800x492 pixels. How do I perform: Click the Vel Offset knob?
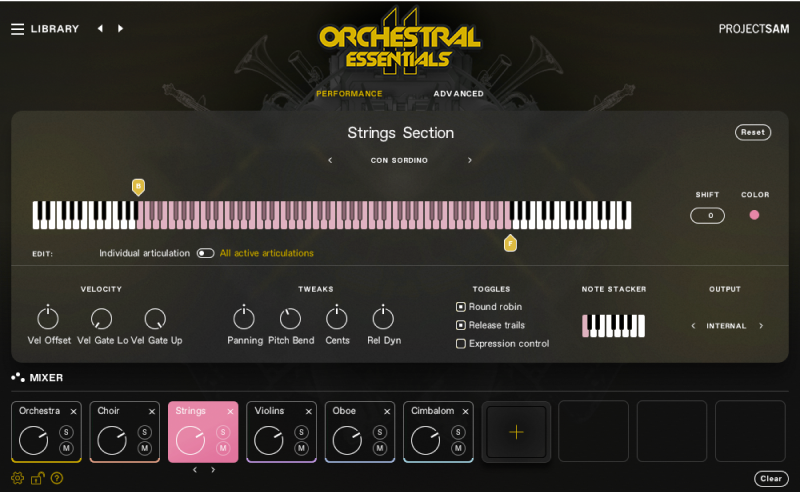(48, 318)
